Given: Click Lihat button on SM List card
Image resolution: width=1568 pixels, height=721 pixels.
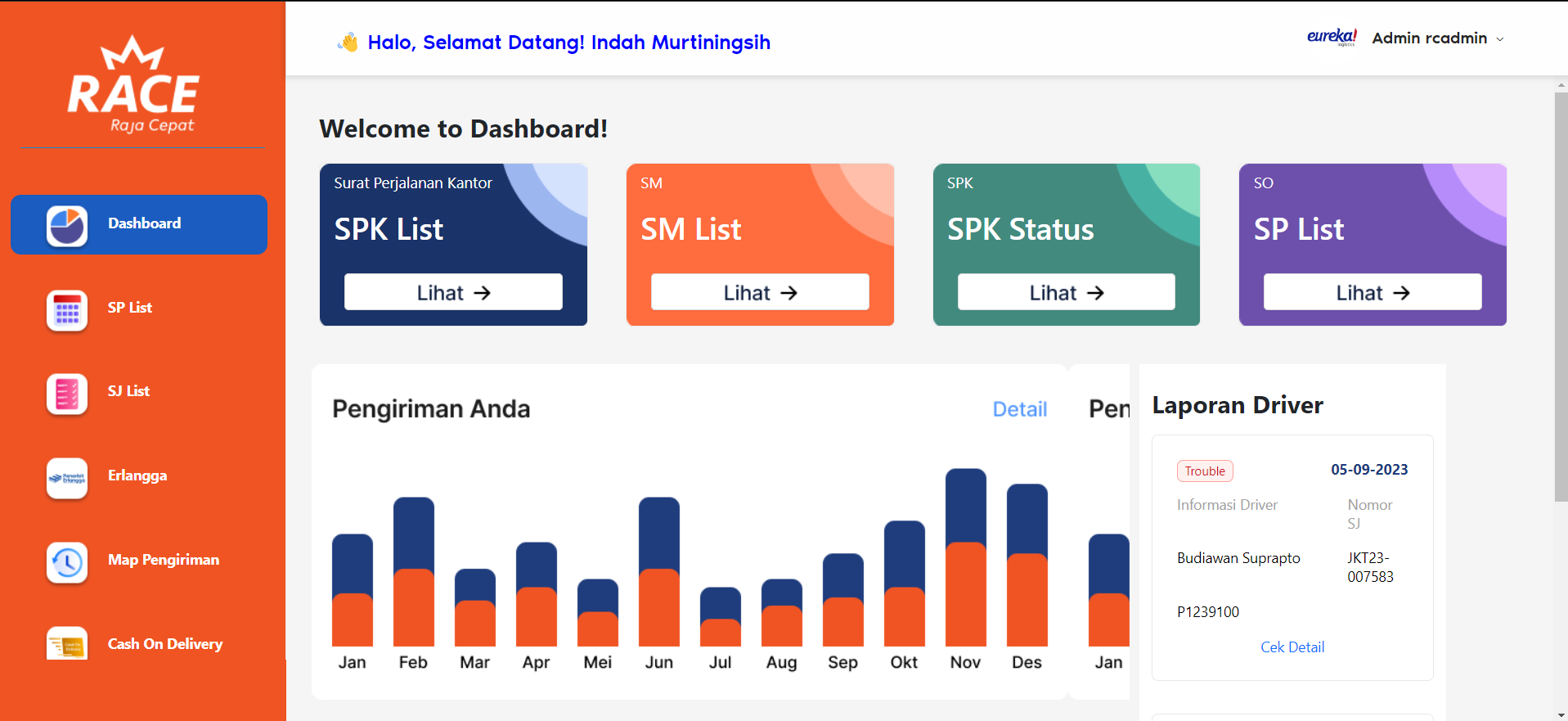Looking at the screenshot, I should point(760,292).
